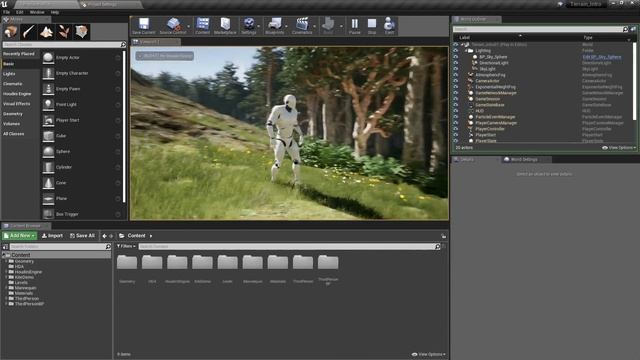Screen dimensions: 640x360
Task: Select the Geometry Editing mode icon
Action: (x=81, y=32)
